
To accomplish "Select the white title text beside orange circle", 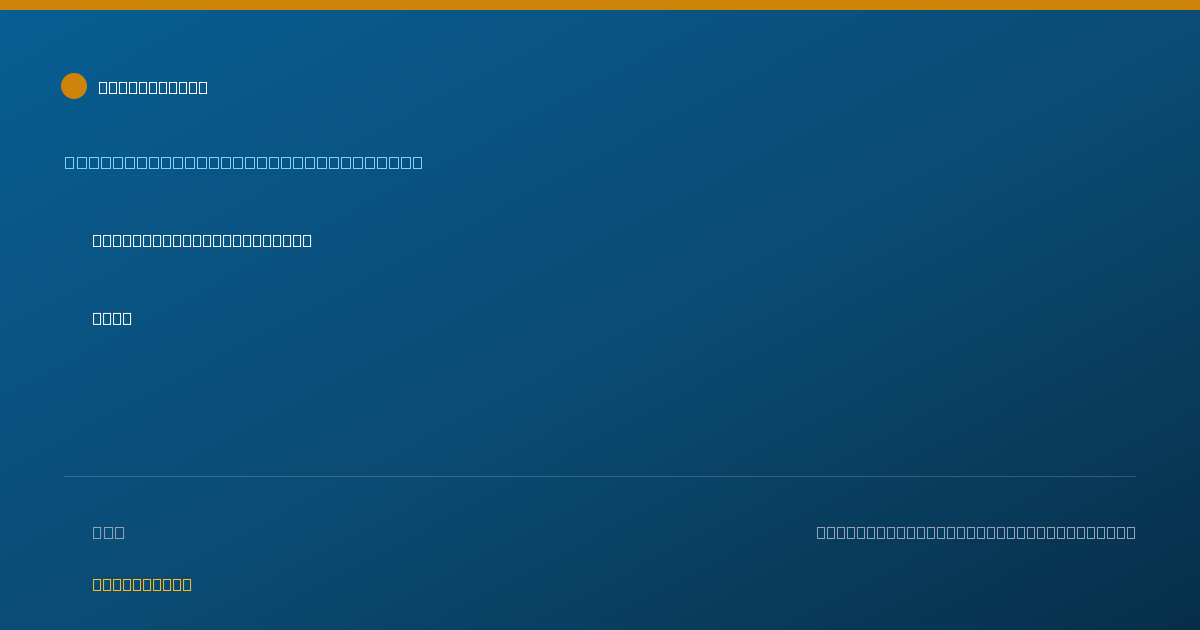I will coord(153,87).
